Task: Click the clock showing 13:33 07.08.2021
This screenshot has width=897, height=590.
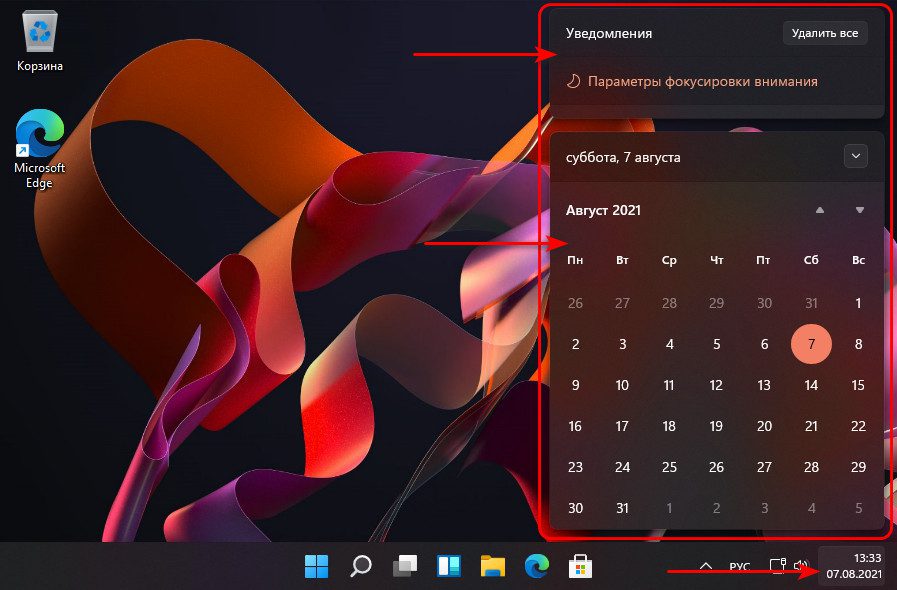Action: [x=854, y=566]
